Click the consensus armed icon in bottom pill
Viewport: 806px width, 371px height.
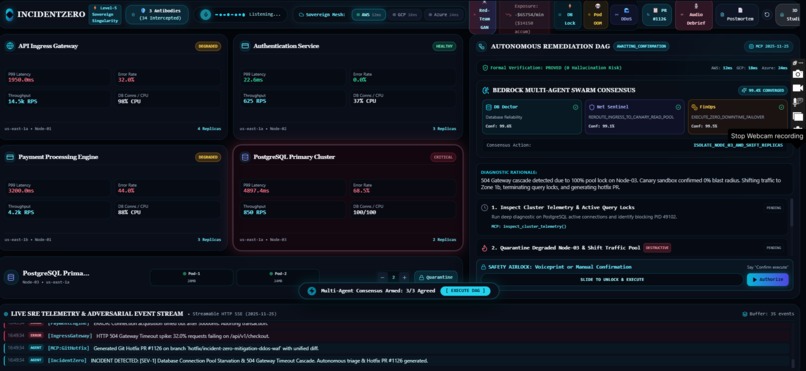coord(312,291)
